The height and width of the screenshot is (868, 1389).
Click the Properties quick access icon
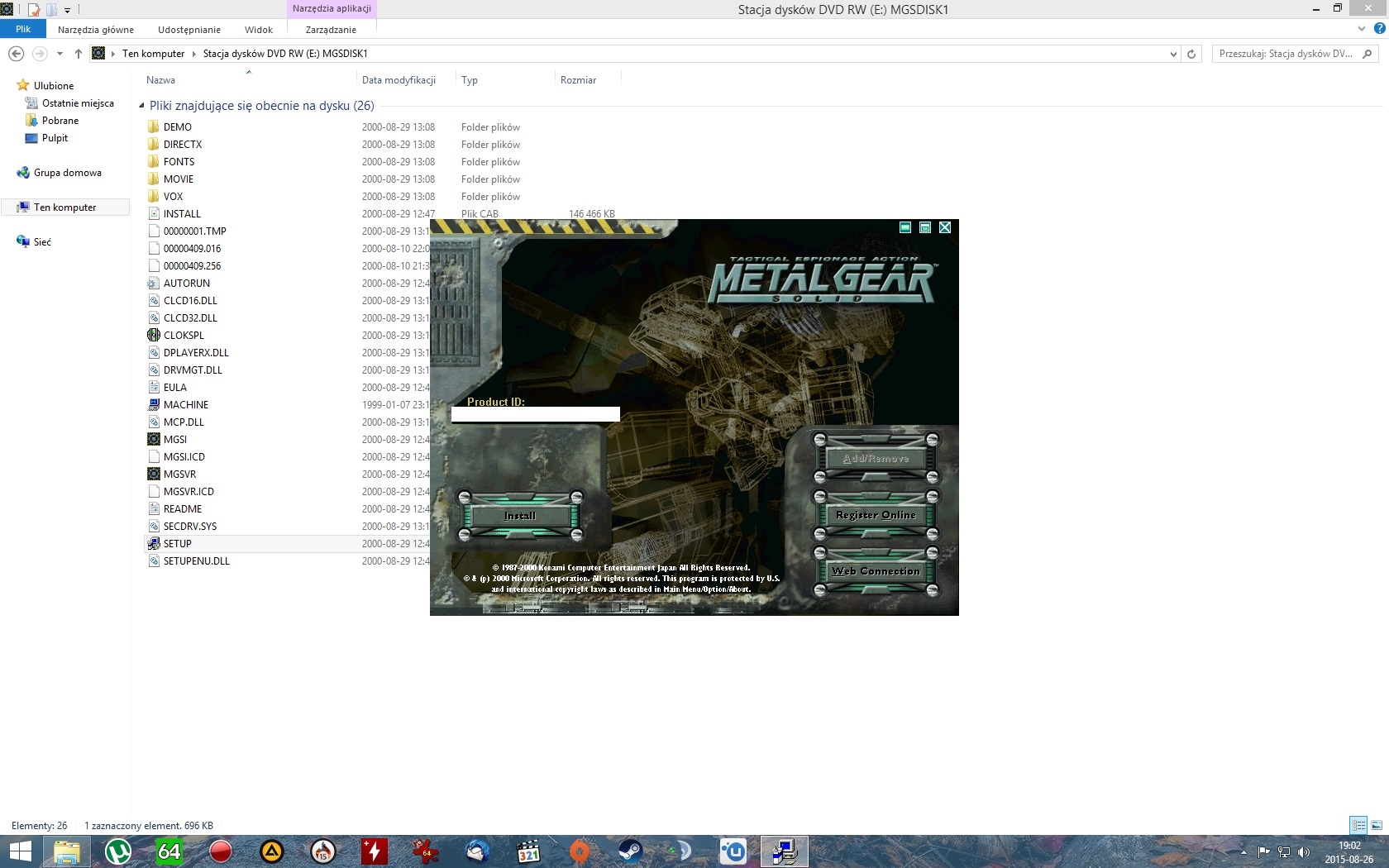(x=34, y=10)
